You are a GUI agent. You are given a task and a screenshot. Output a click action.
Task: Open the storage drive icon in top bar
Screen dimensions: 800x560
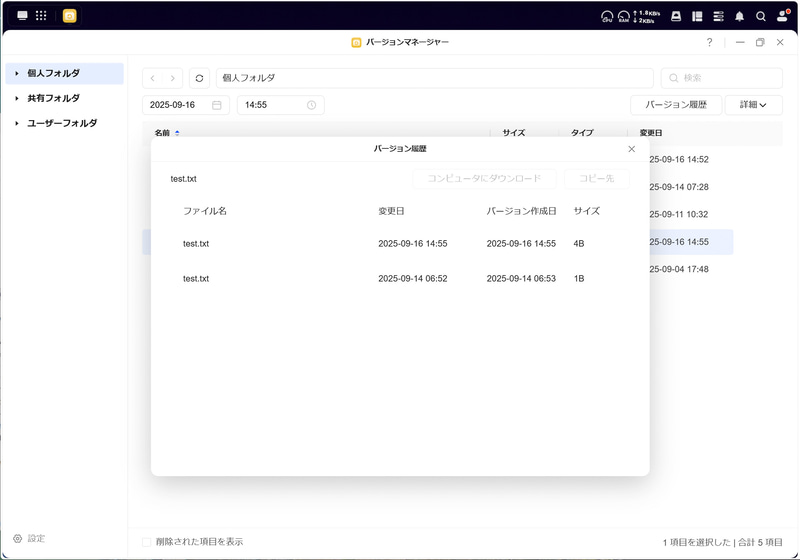point(676,16)
